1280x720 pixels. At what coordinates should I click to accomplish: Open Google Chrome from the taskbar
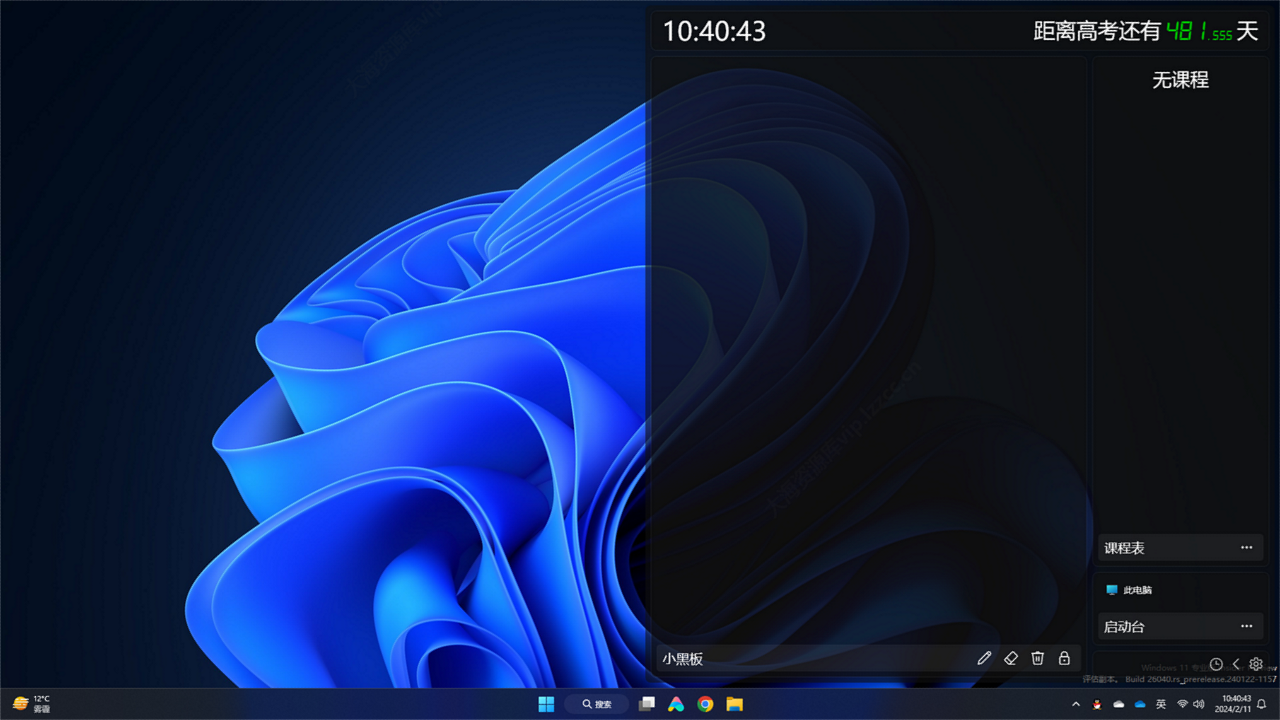coord(705,704)
